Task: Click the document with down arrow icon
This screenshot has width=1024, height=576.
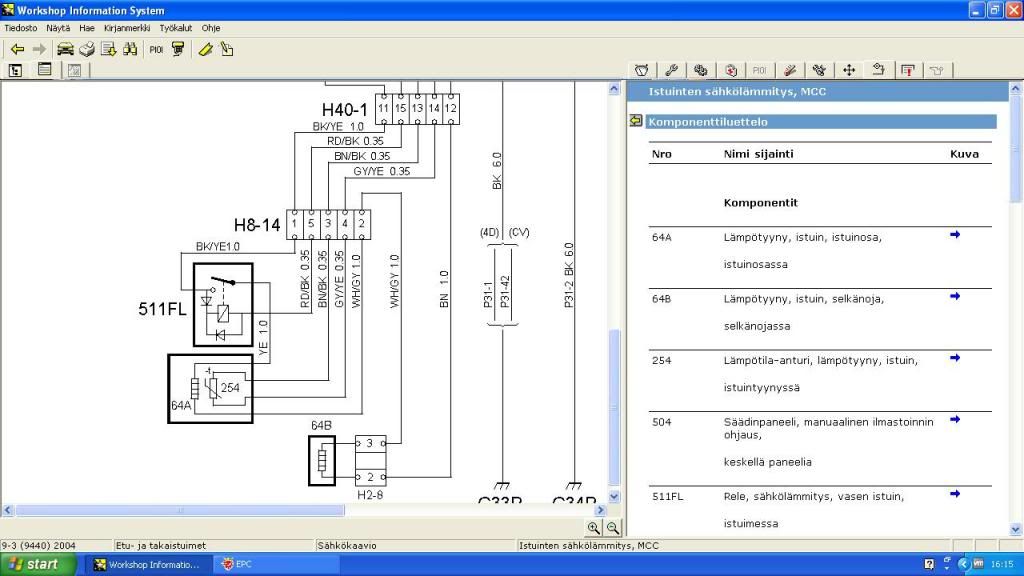Action: (x=108, y=49)
